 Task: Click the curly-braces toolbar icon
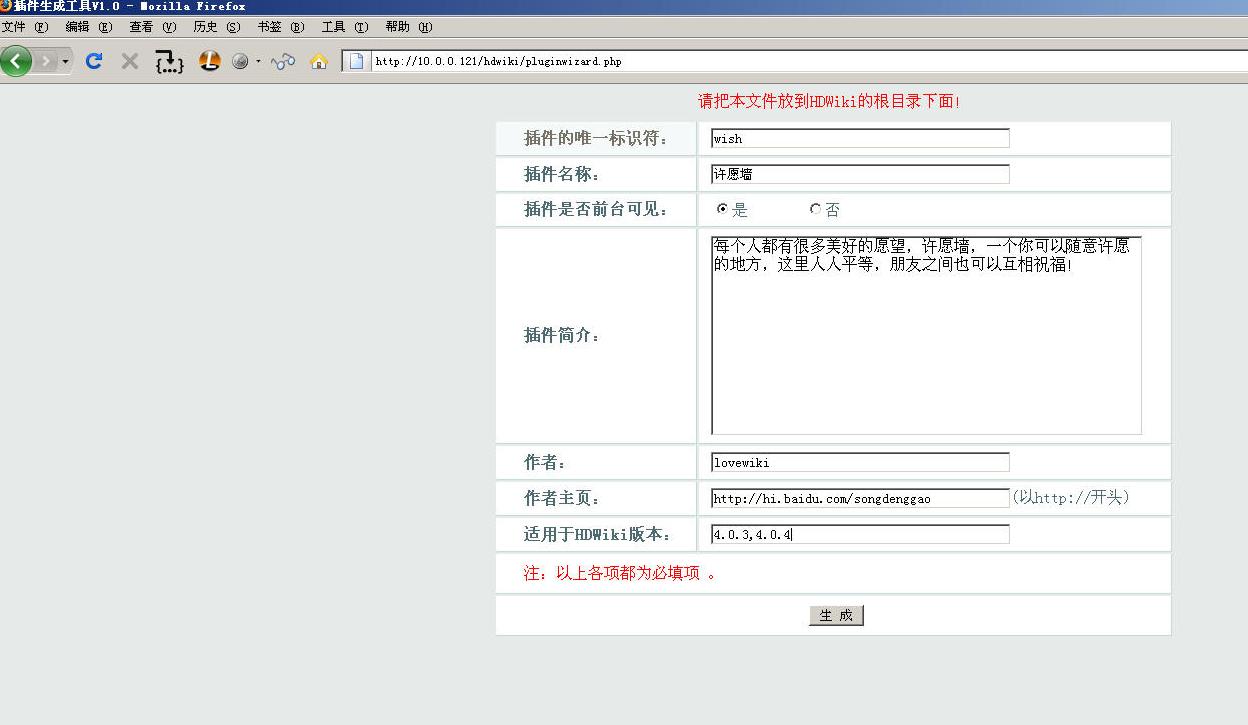tap(169, 62)
